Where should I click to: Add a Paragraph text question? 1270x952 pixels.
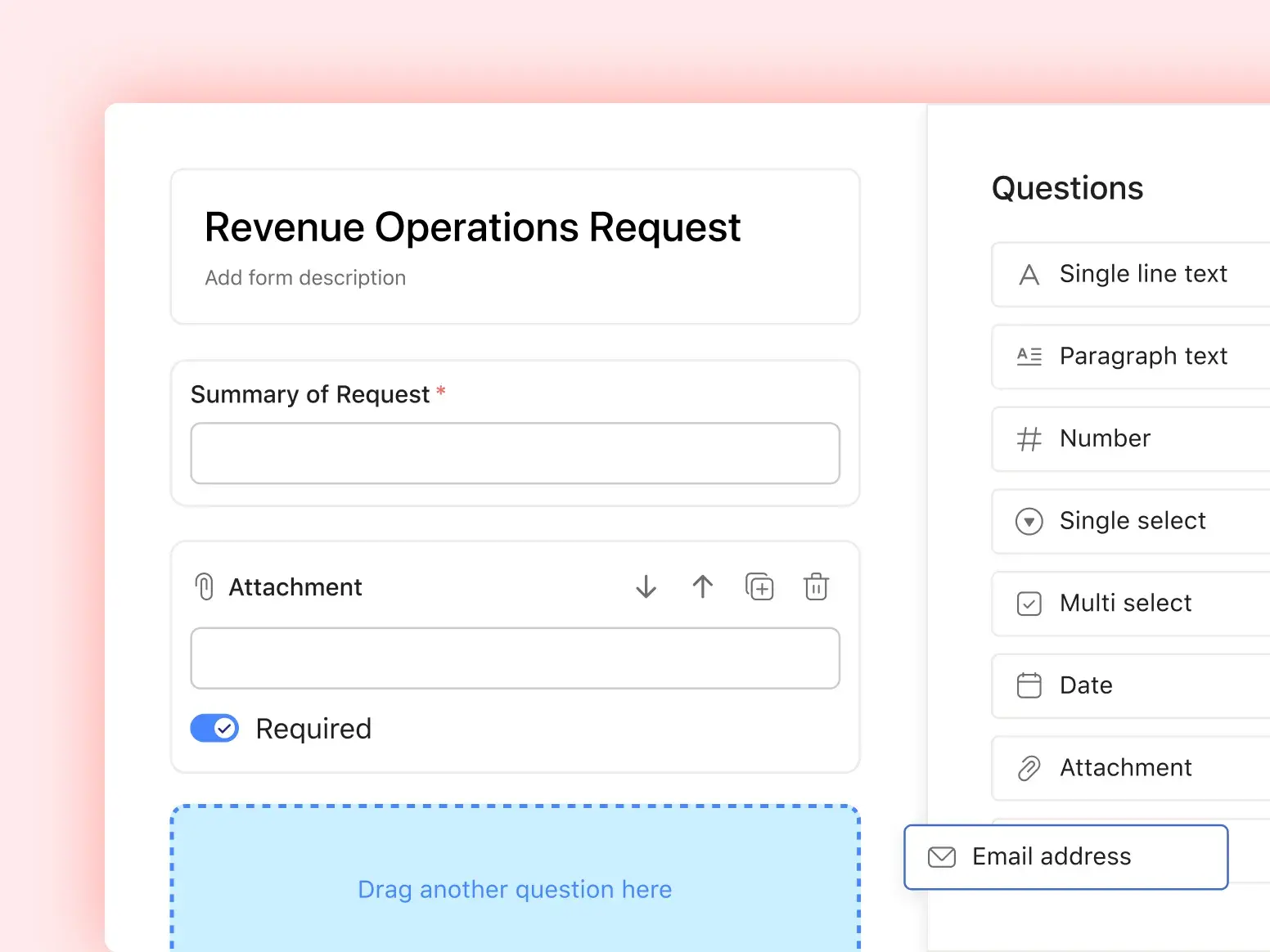click(1131, 357)
